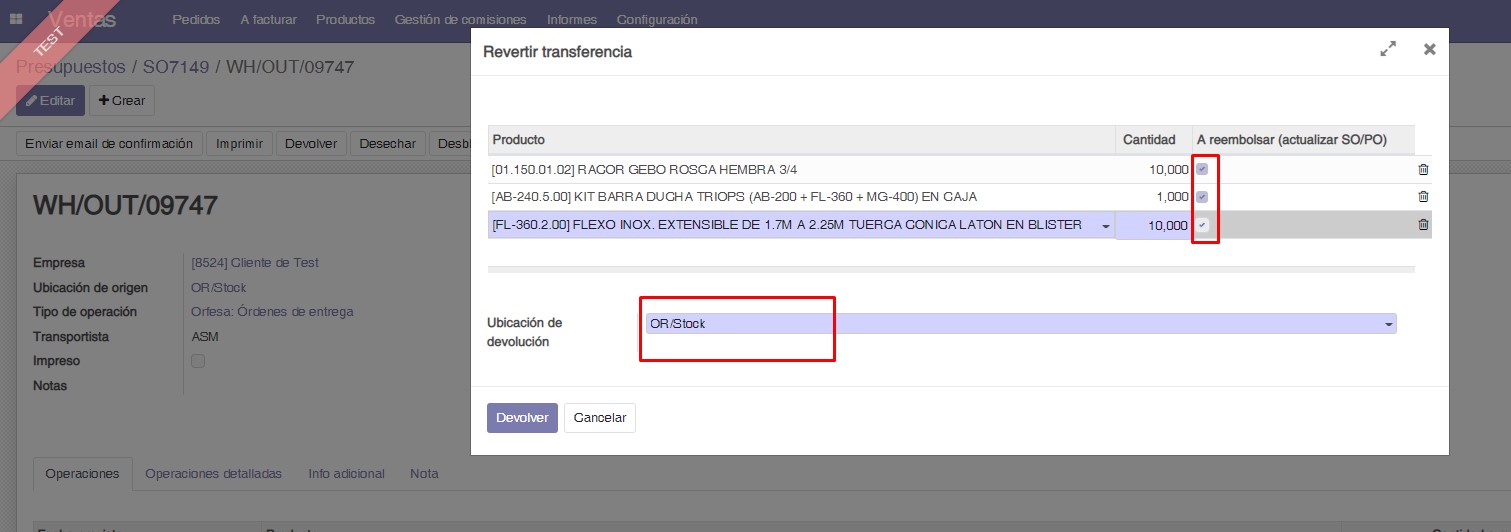This screenshot has height=532, width=1511.
Task: Open the Gestión de comisiones menu
Action: click(461, 19)
